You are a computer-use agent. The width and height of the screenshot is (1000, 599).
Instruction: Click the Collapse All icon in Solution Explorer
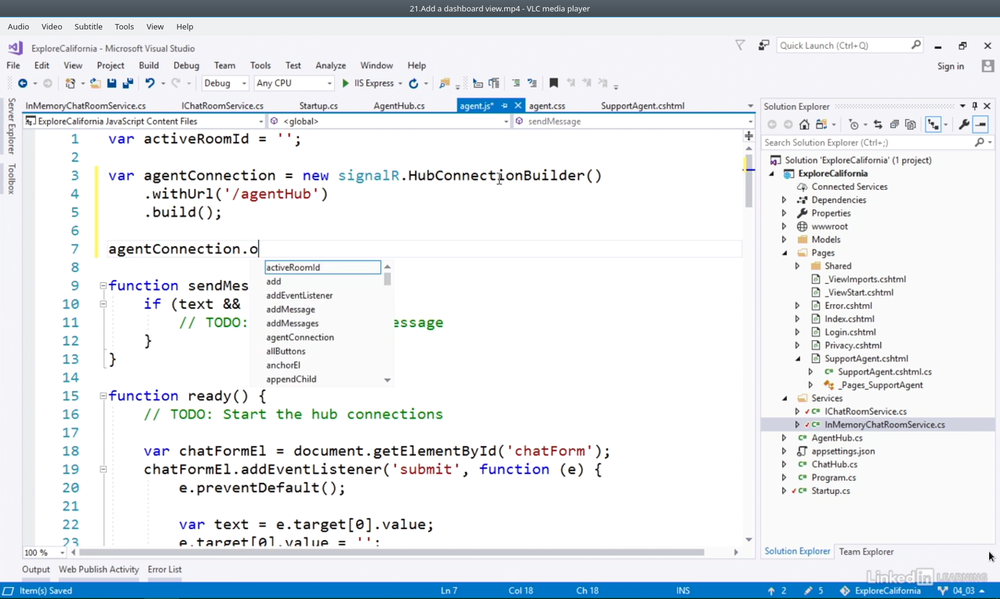pyautogui.click(x=894, y=124)
